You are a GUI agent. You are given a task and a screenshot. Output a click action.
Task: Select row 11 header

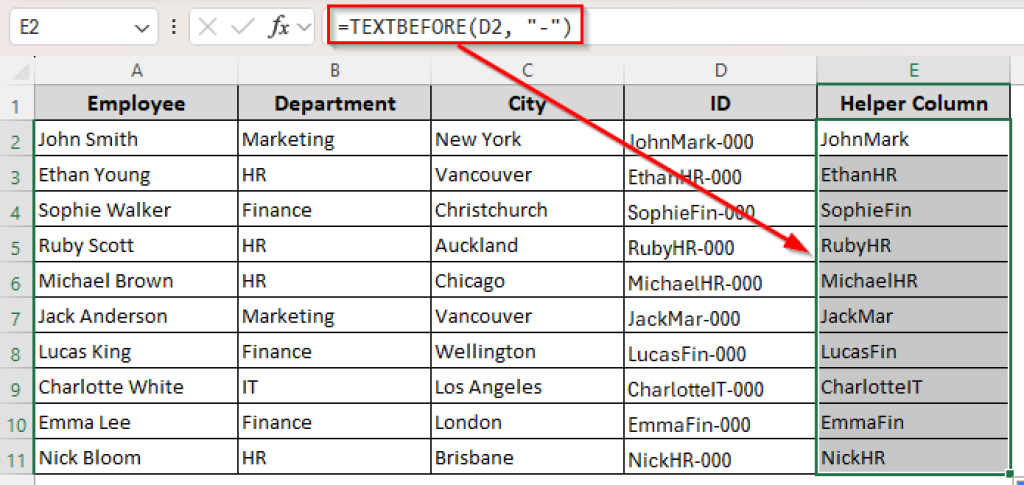[16, 459]
